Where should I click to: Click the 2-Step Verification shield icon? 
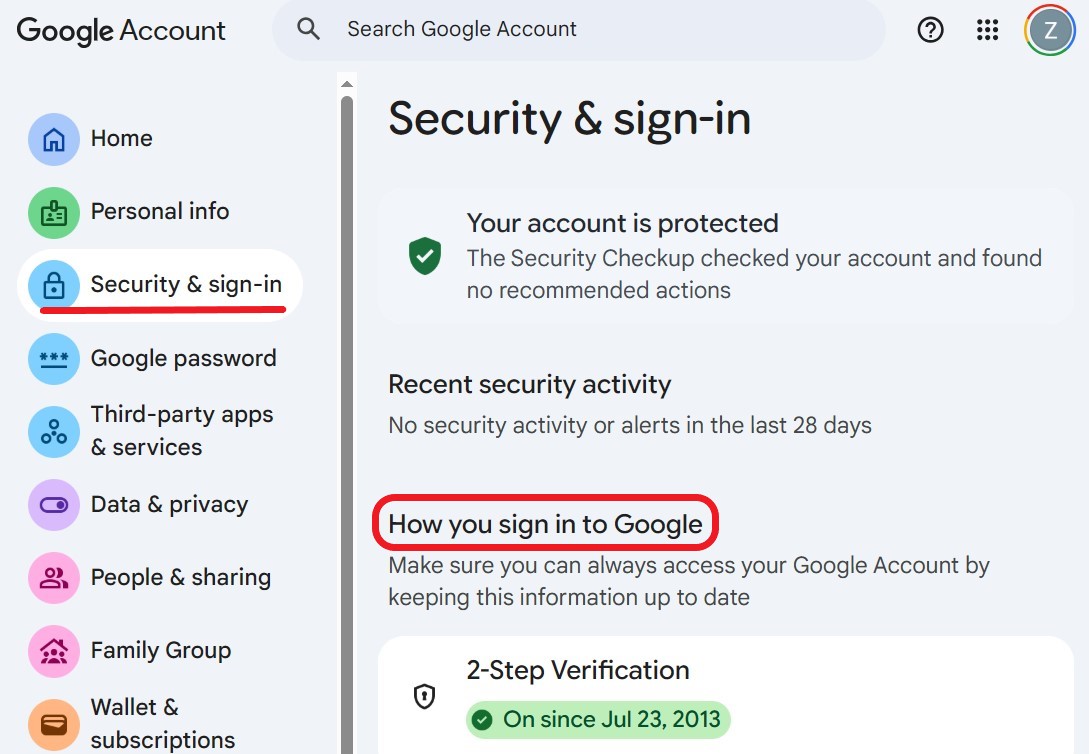click(x=424, y=696)
